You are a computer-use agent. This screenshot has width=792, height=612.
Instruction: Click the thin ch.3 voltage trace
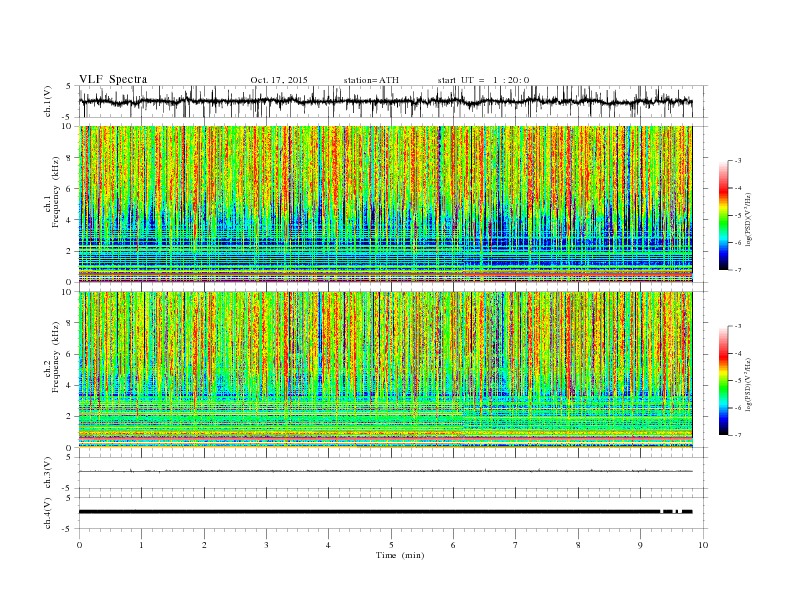[x=385, y=471]
